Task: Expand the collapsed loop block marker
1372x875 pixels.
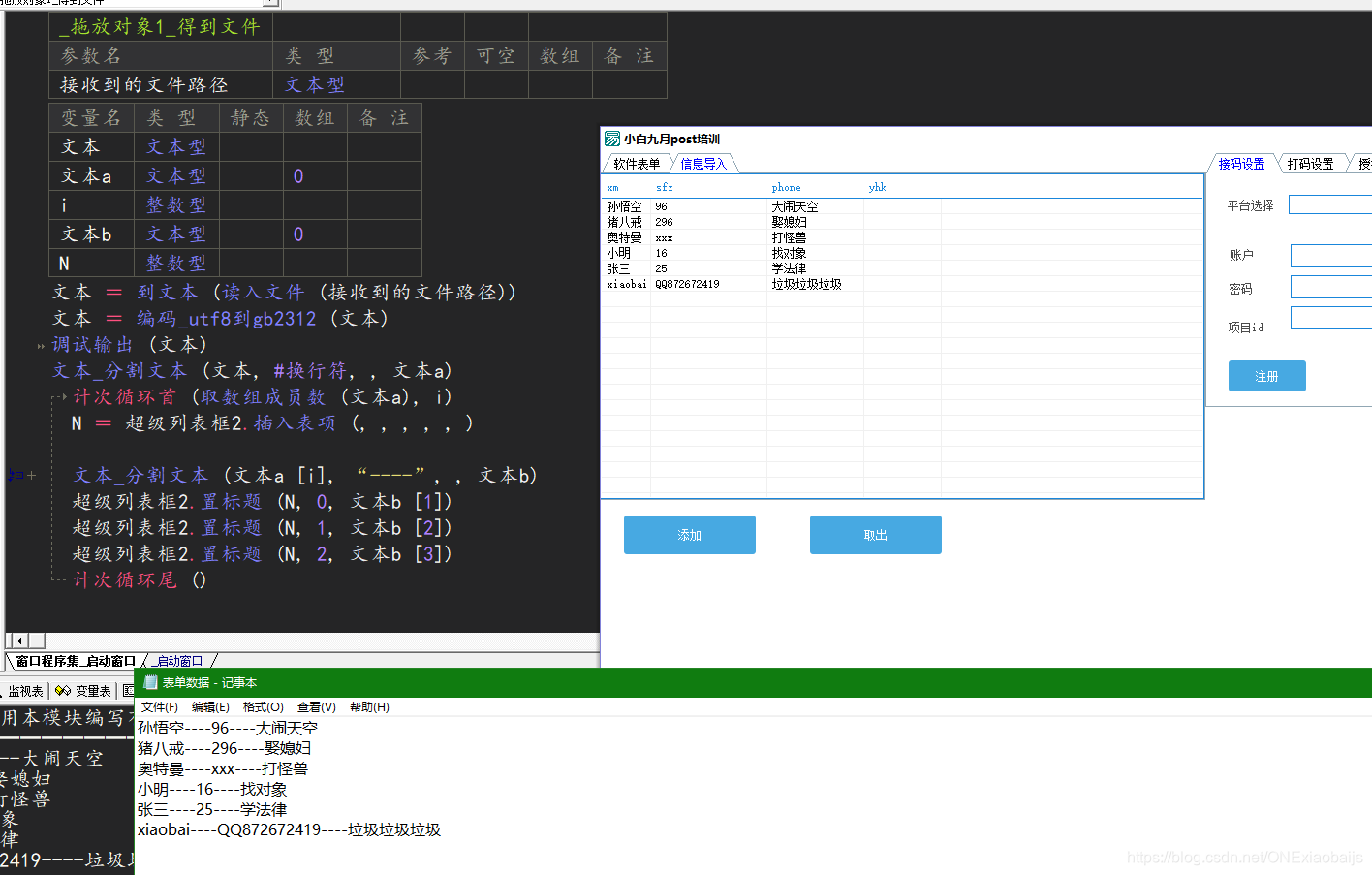Action: 31,476
